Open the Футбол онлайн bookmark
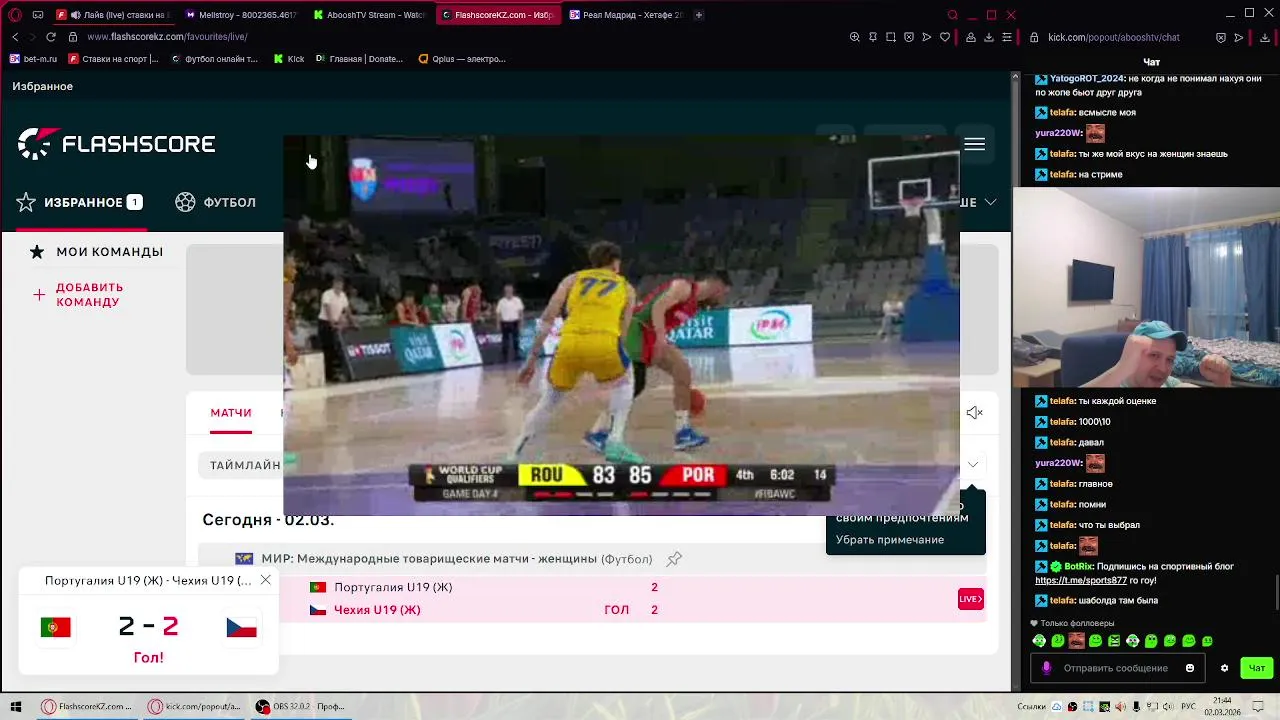 click(214, 59)
